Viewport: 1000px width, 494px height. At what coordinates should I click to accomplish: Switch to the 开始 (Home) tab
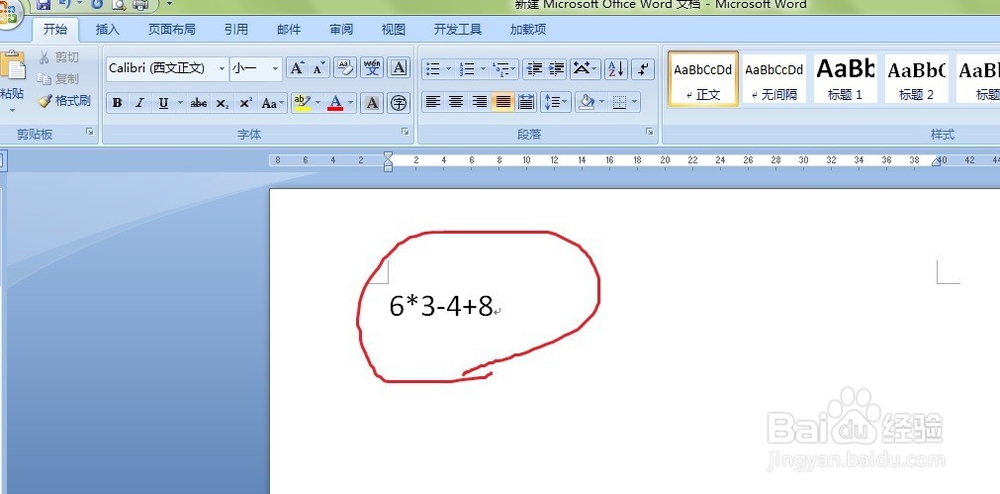(55, 29)
